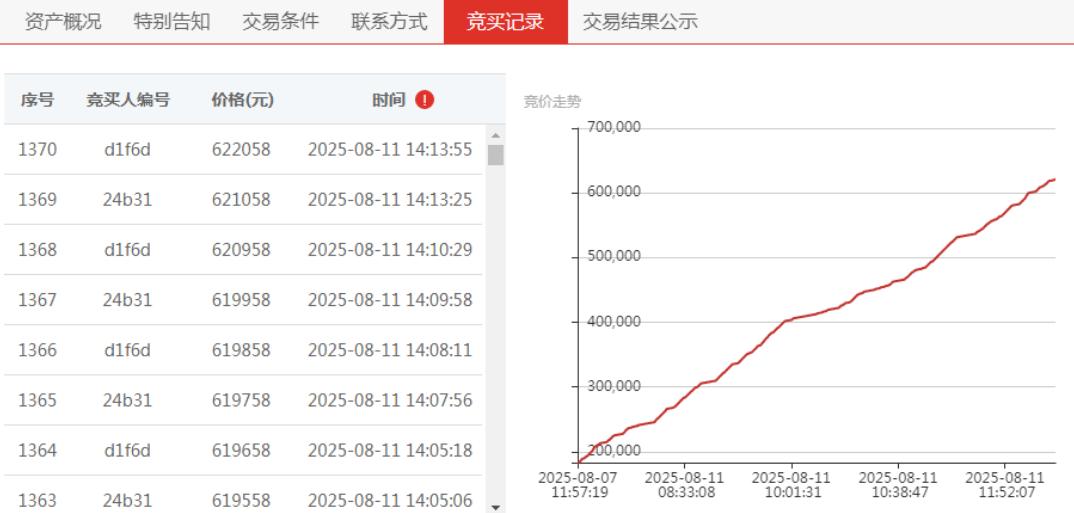Click bidder d1f6d in row 1368
Viewport: 1074px width, 513px height.
click(x=127, y=249)
